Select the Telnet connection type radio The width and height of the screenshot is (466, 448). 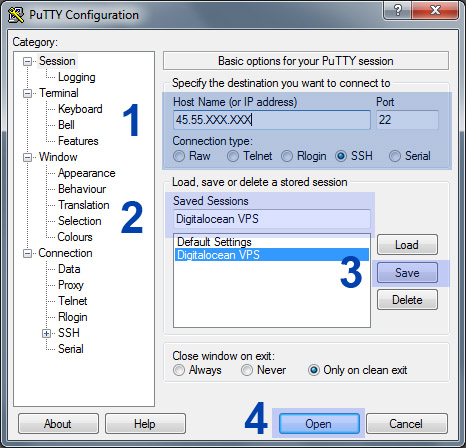(x=233, y=156)
